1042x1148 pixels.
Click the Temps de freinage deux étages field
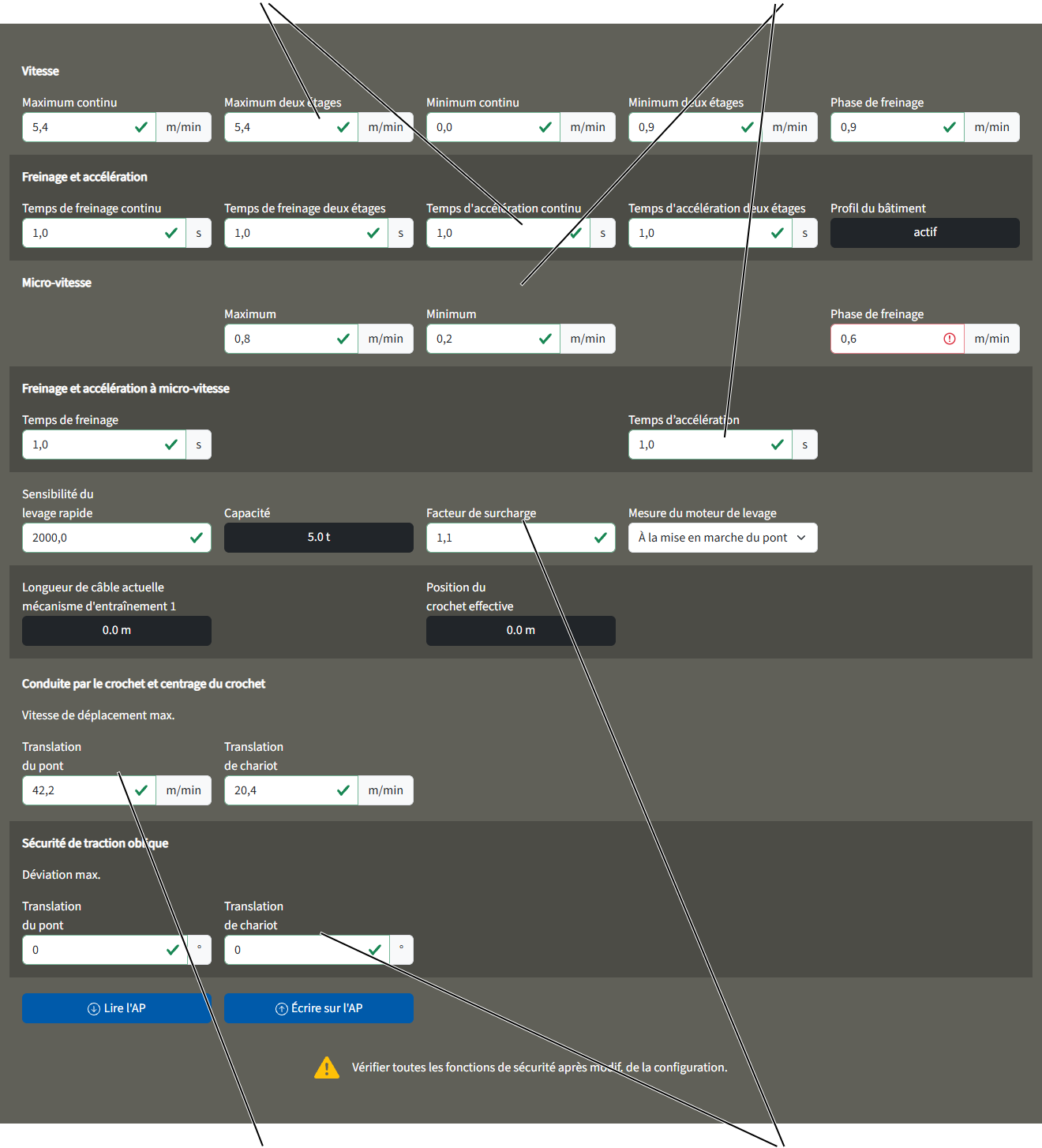[x=306, y=233]
